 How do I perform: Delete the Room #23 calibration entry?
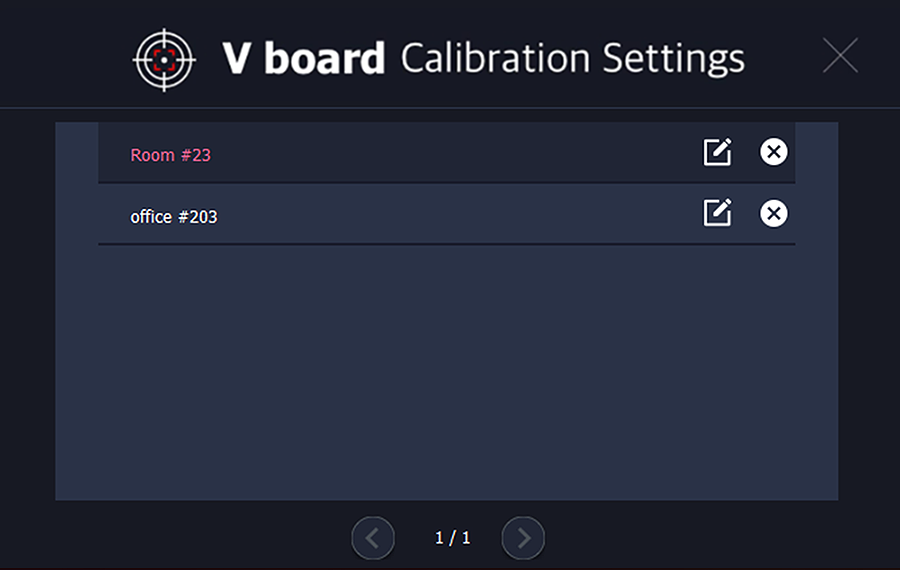tap(773, 152)
